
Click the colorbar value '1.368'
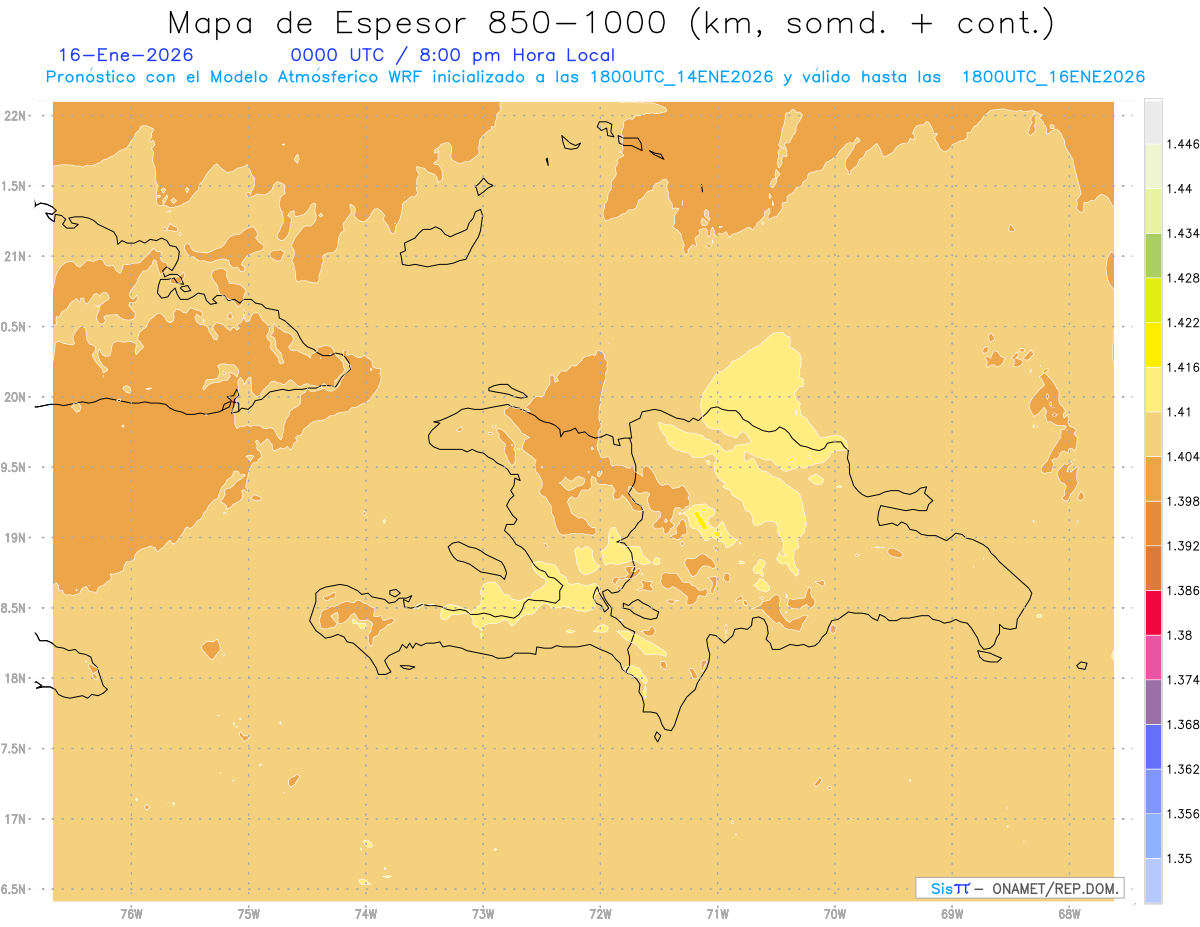[1185, 724]
